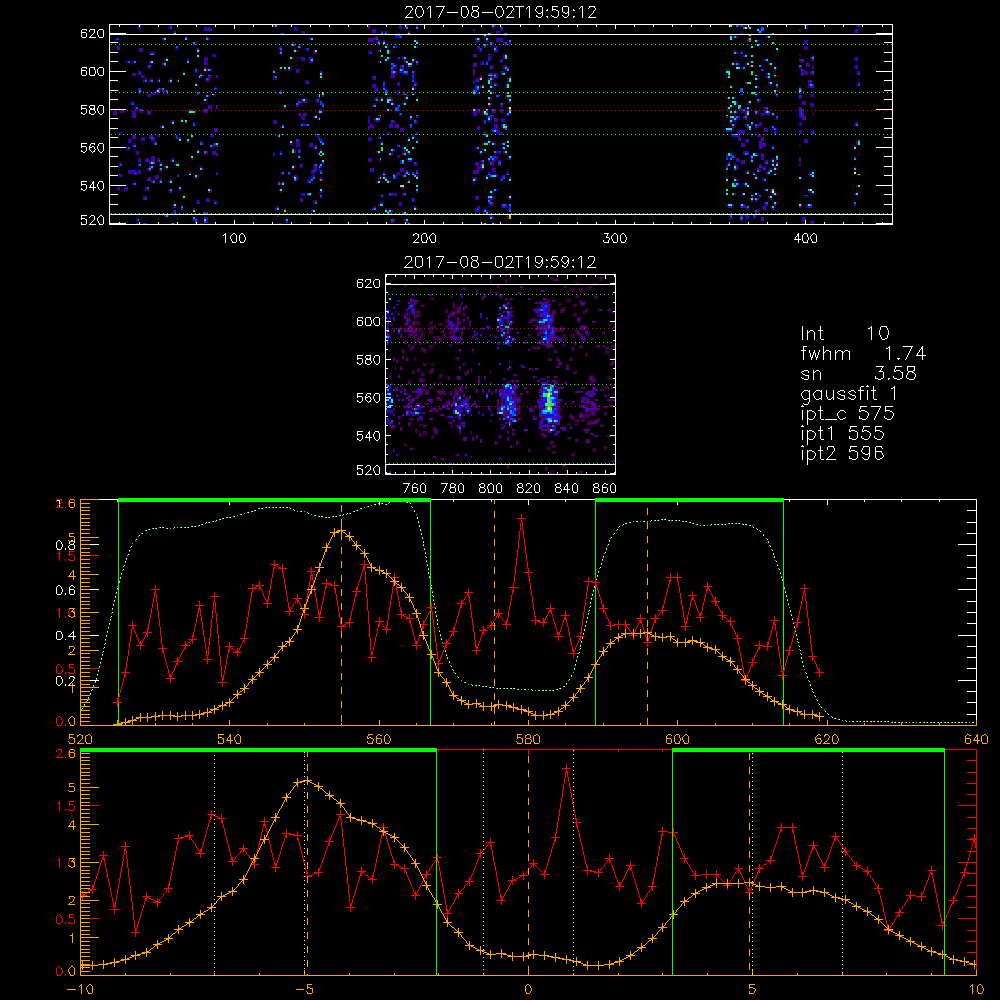
Task: Click the x-axis tick label '840'
Action: [x=566, y=489]
